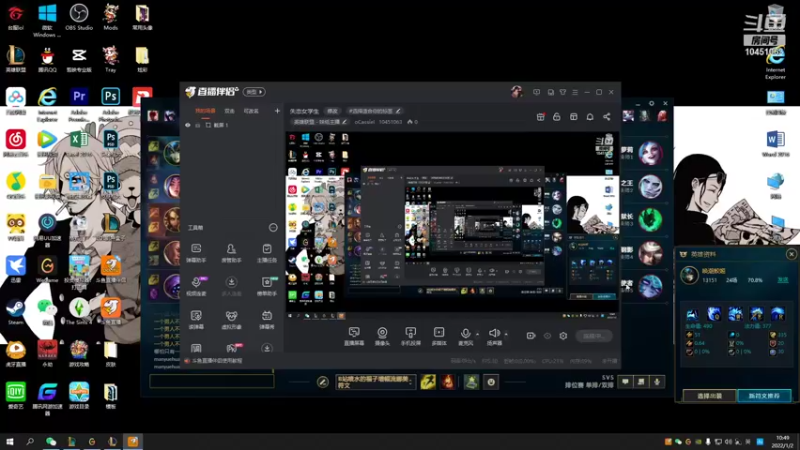
Task: Collapse the toolbox section with minus circle
Action: tap(273, 228)
